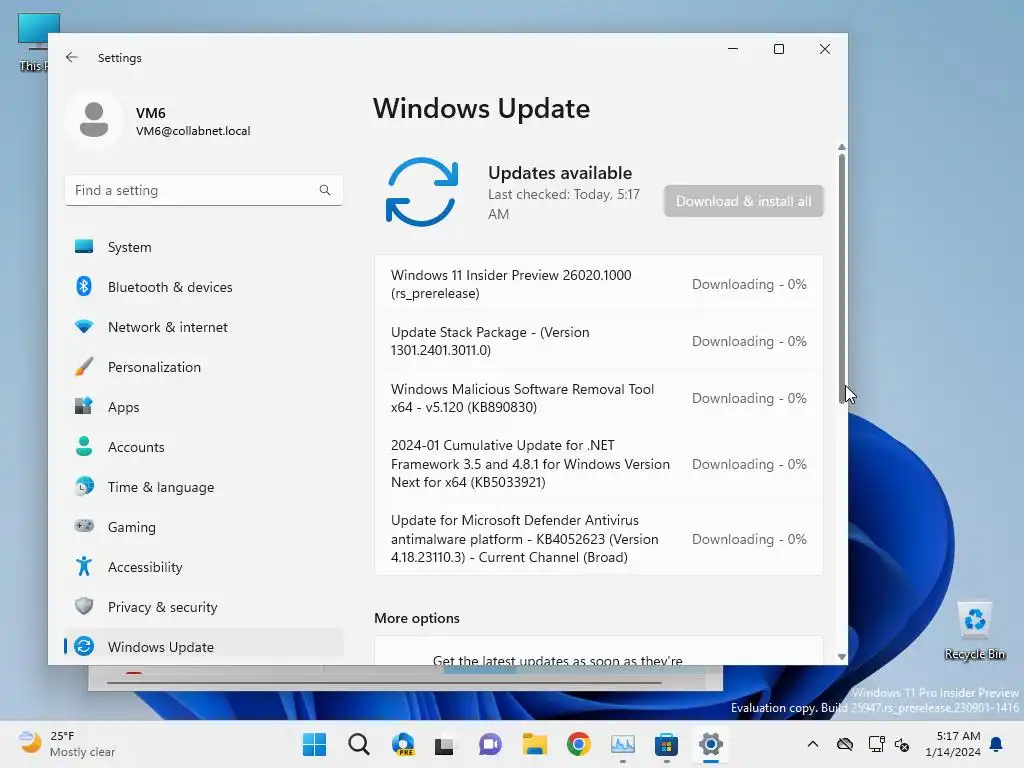Go back using the Settings back arrow

pos(72,57)
